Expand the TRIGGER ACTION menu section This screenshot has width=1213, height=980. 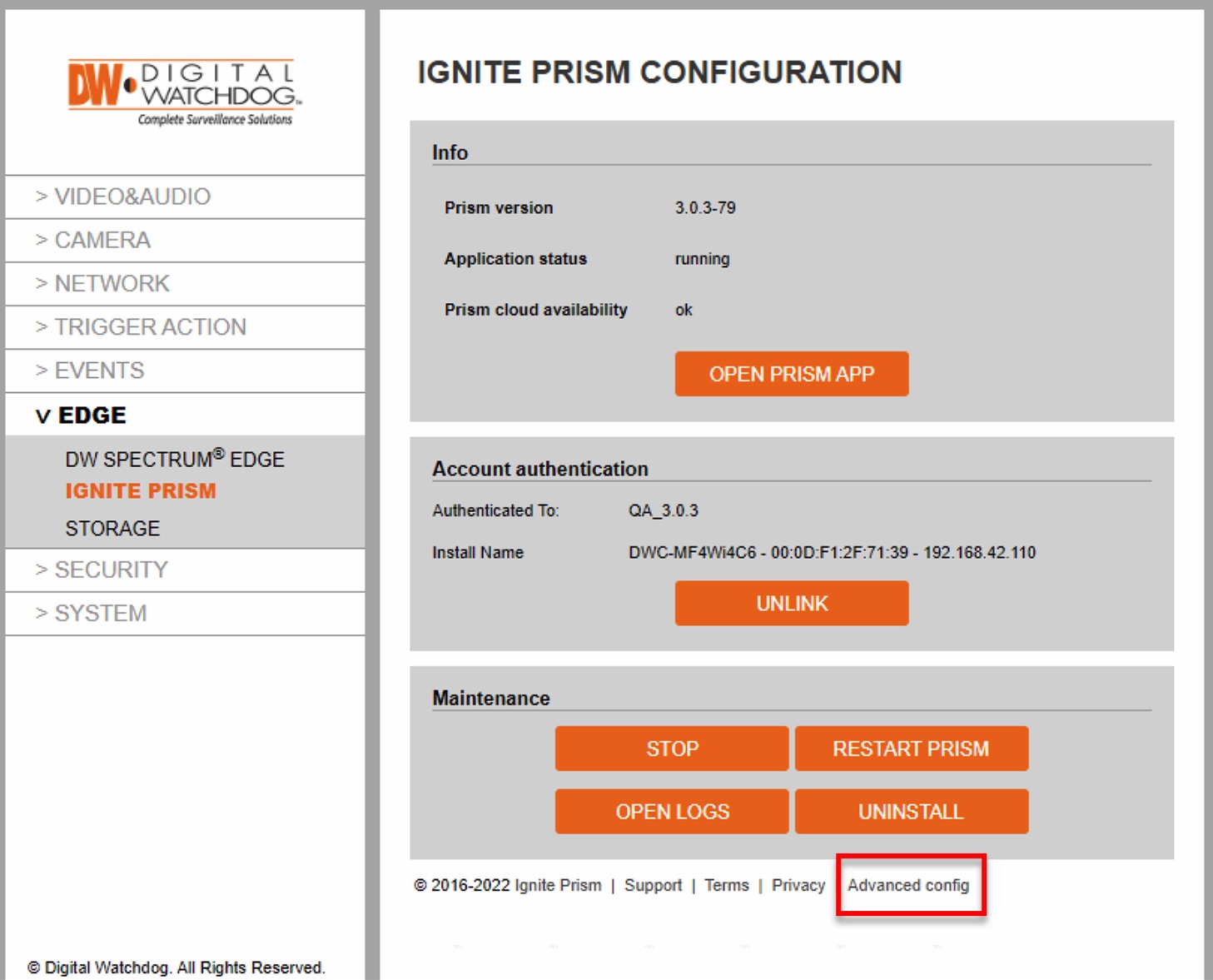[185, 326]
